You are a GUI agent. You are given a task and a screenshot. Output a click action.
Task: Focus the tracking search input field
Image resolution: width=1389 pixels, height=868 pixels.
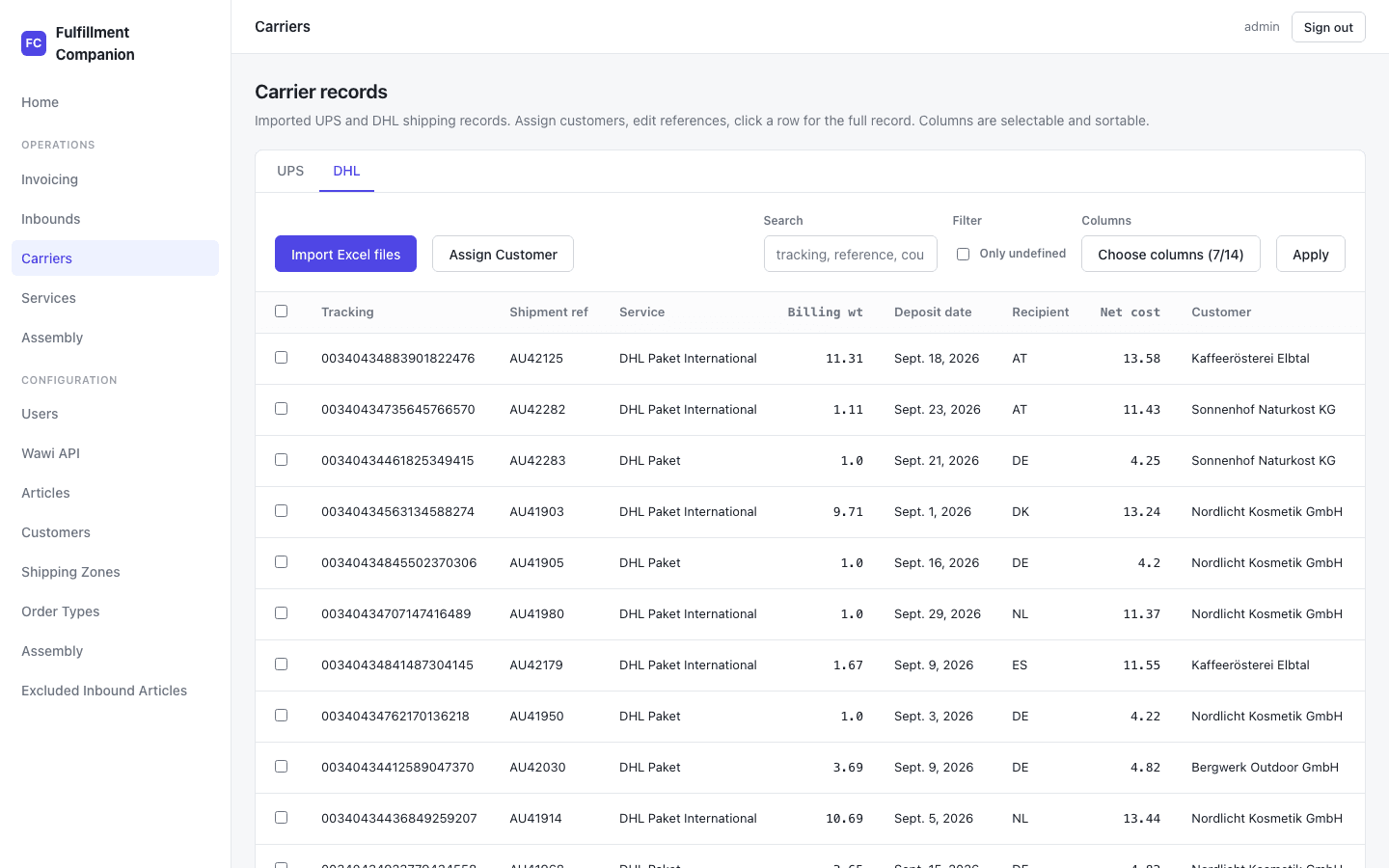(850, 254)
